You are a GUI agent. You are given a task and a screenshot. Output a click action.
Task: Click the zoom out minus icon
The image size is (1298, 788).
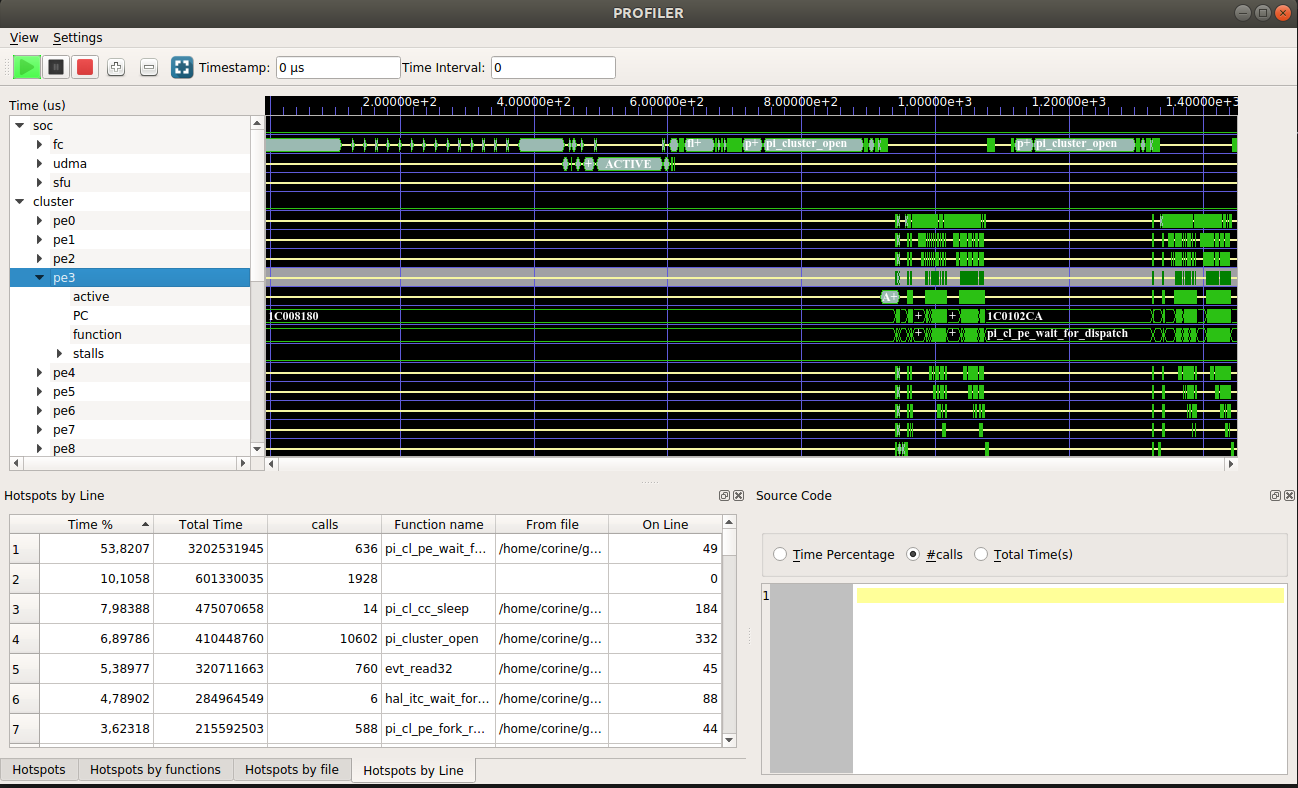coord(149,67)
